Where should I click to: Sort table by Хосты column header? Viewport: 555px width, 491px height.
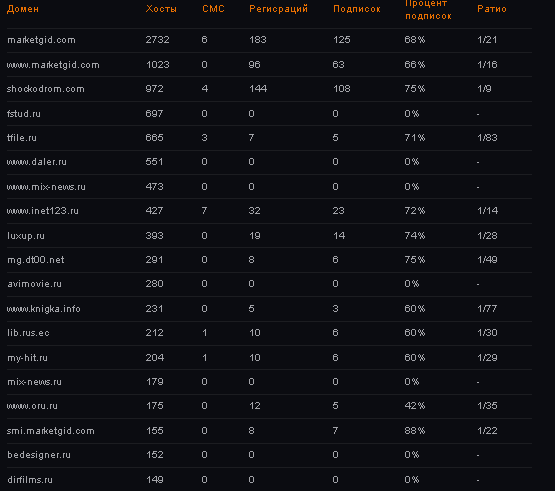point(161,9)
